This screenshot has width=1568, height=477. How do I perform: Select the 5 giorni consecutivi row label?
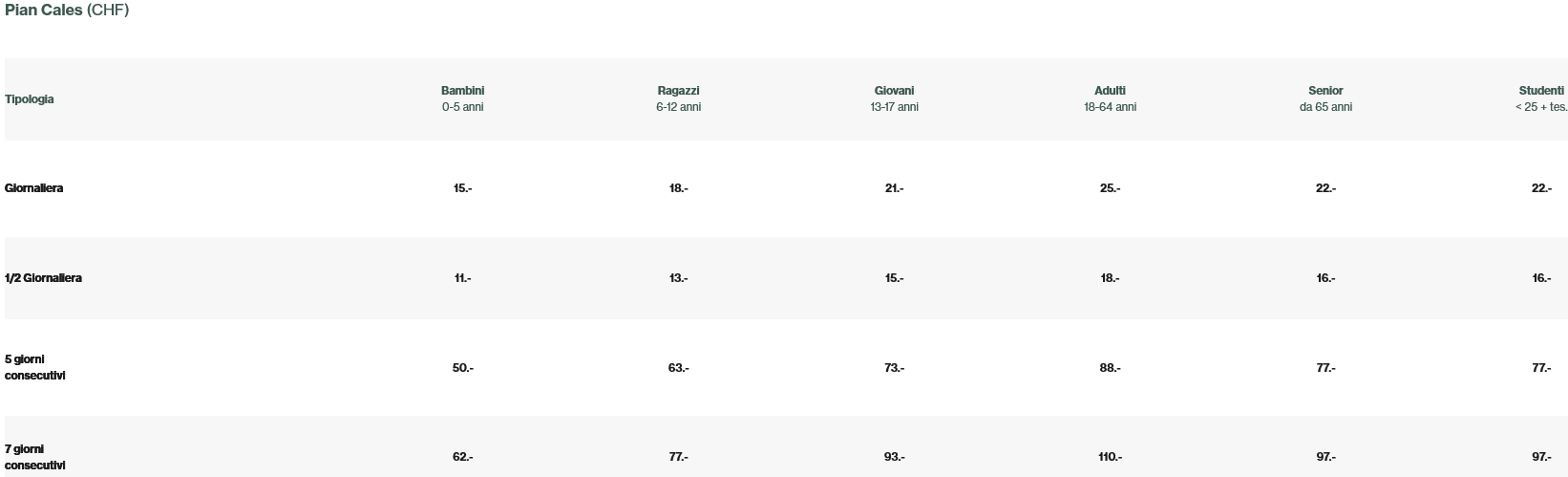coord(35,368)
